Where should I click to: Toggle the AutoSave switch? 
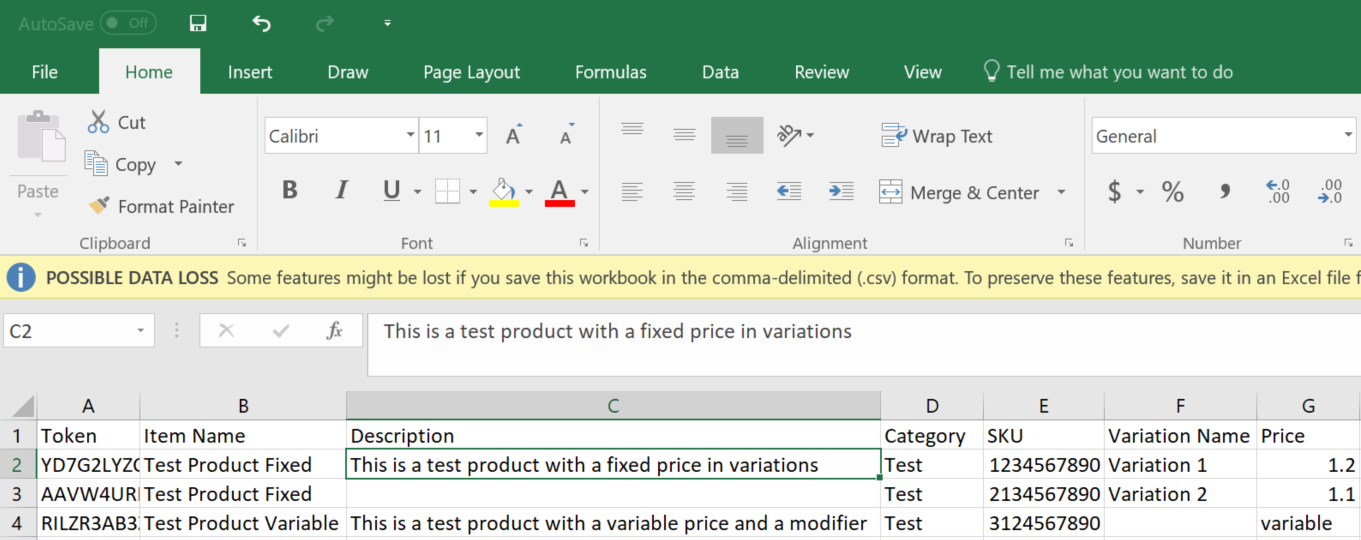tap(128, 23)
